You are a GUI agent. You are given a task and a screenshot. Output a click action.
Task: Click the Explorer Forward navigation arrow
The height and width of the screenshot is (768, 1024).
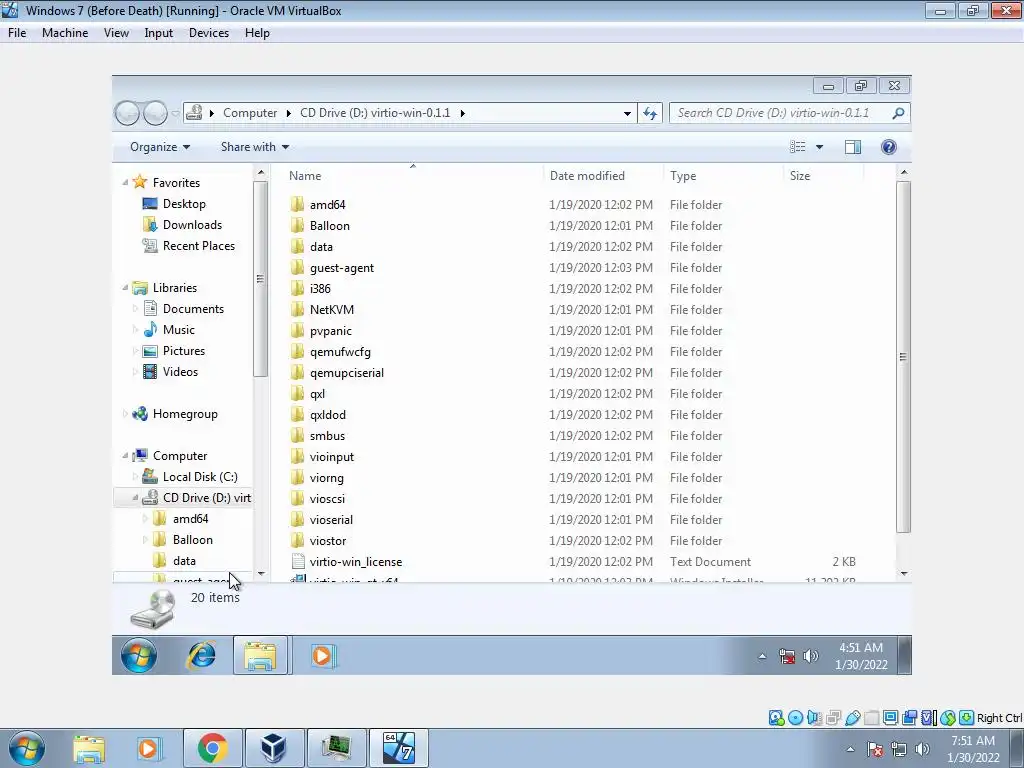tap(155, 113)
